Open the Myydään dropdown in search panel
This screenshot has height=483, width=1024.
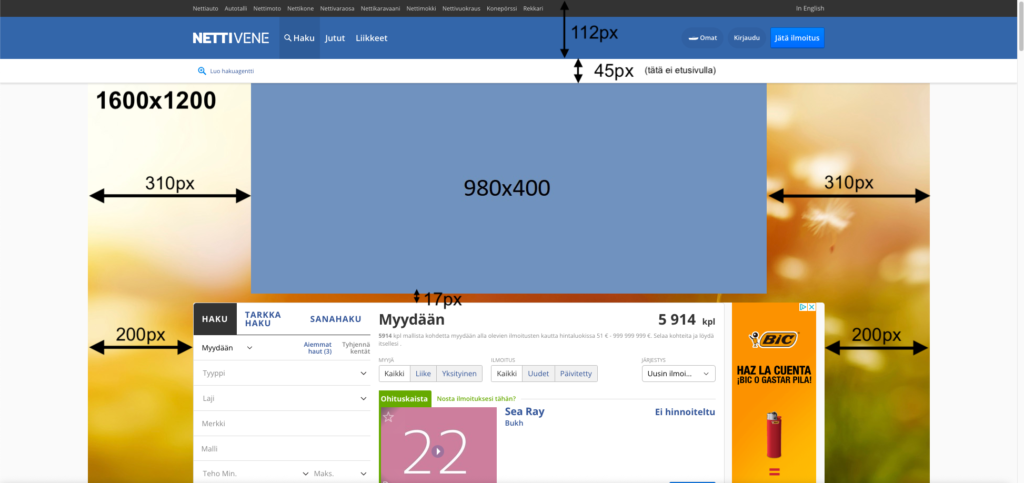point(227,348)
